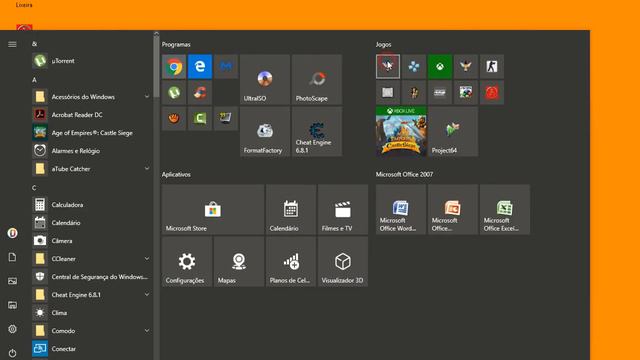The height and width of the screenshot is (360, 640).
Task: Open the Pictures icon in the left rail
Action: point(12,281)
